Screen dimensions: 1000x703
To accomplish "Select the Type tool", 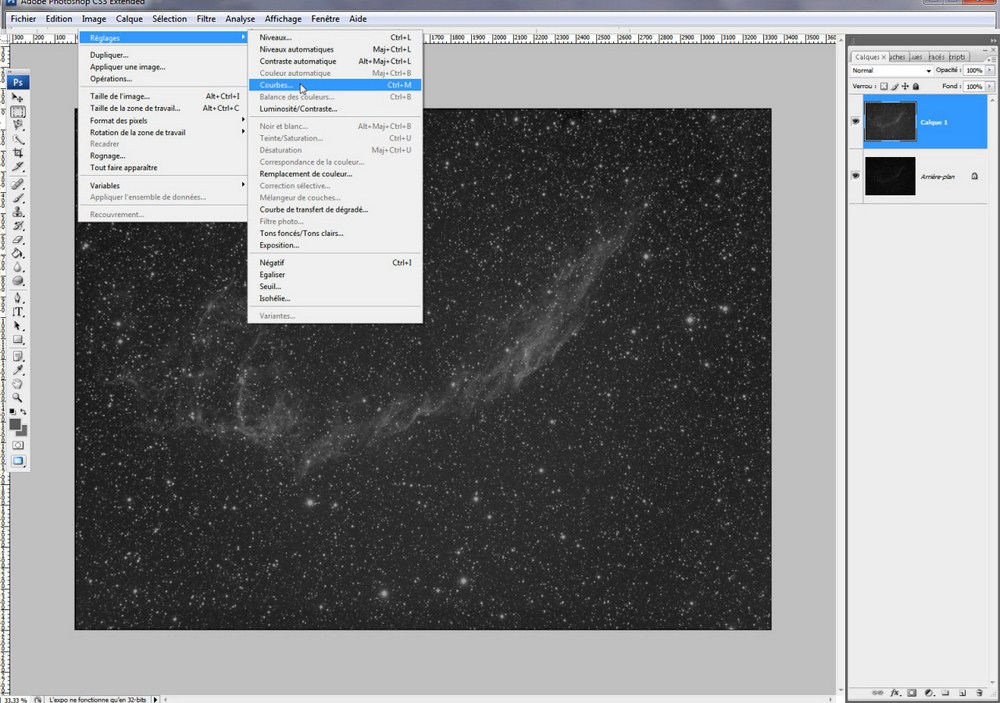I will point(18,312).
